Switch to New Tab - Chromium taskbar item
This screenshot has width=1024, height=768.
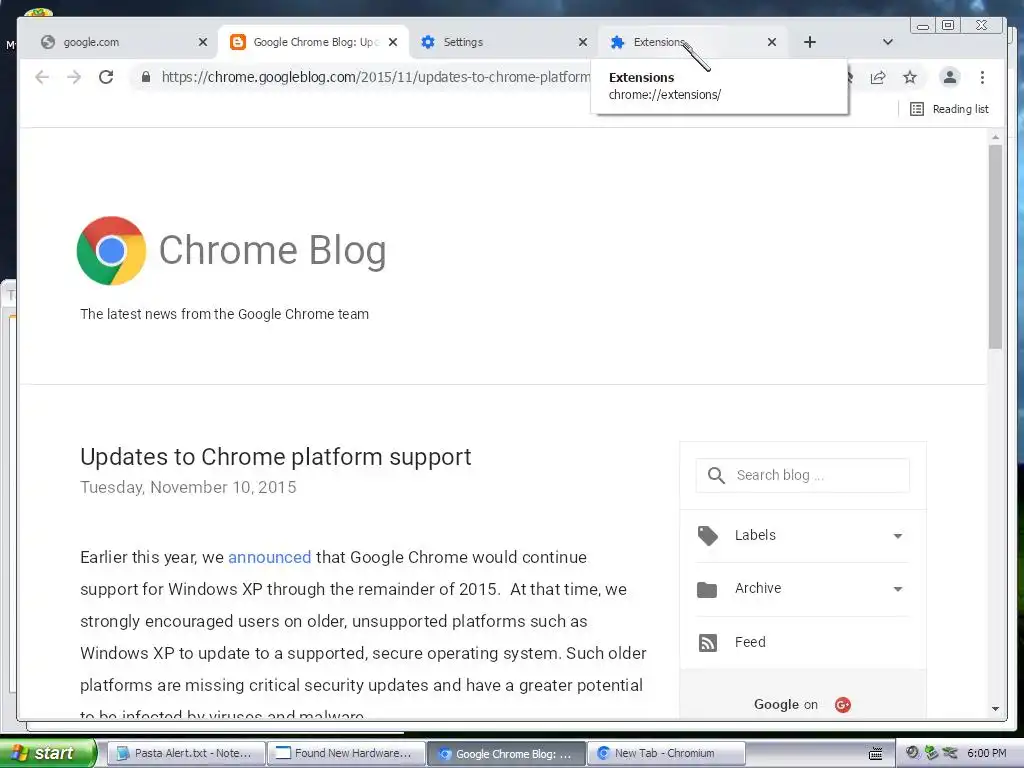click(x=666, y=753)
